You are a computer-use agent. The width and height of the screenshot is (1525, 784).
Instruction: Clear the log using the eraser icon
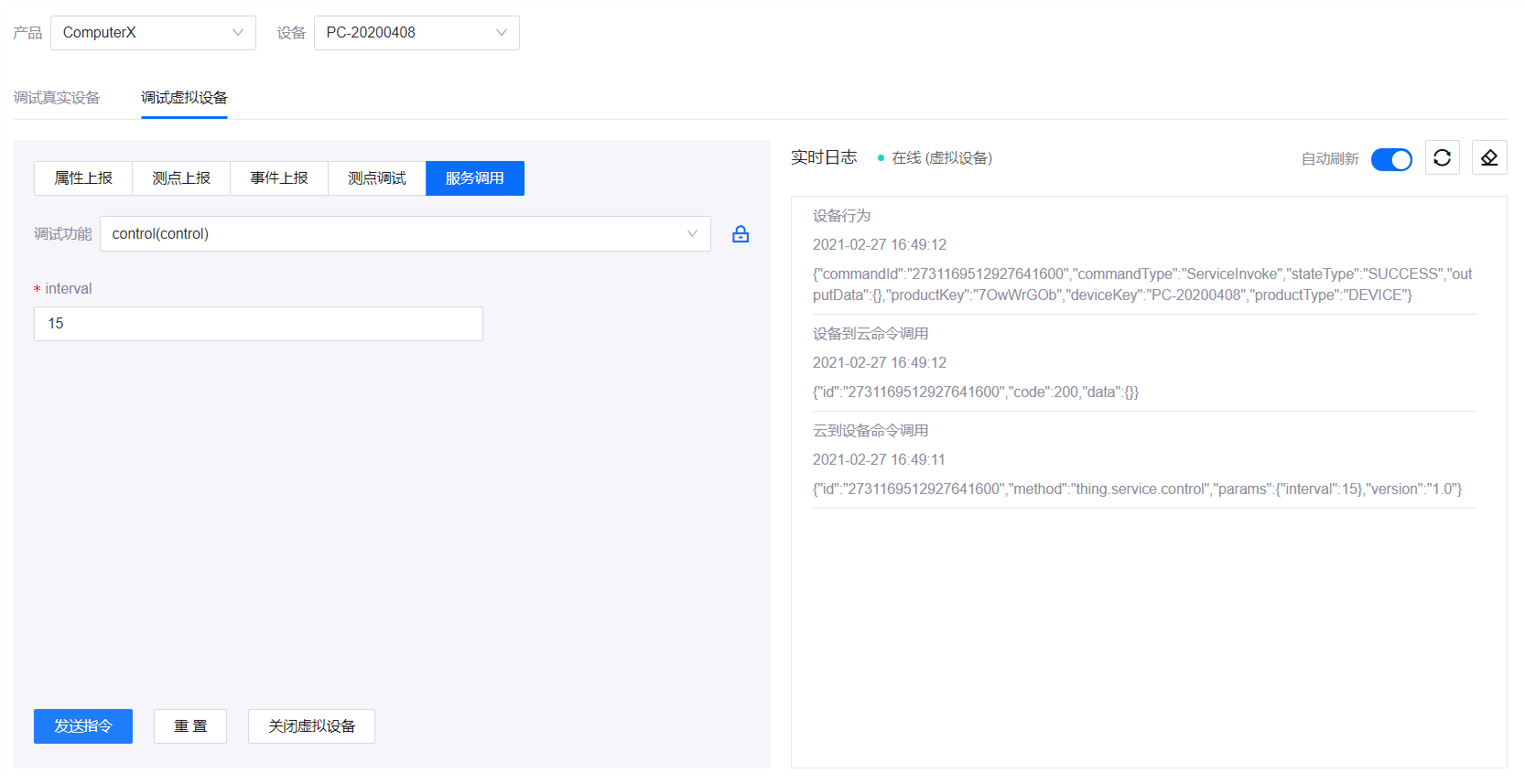[1488, 158]
